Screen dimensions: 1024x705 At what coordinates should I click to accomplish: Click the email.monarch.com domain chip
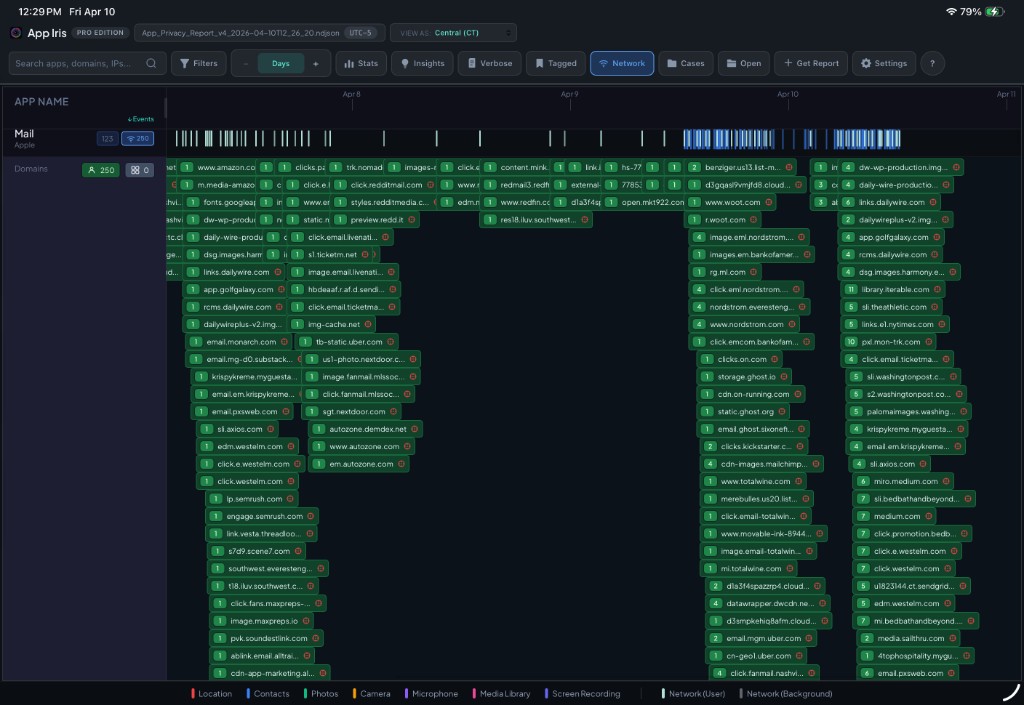point(239,341)
